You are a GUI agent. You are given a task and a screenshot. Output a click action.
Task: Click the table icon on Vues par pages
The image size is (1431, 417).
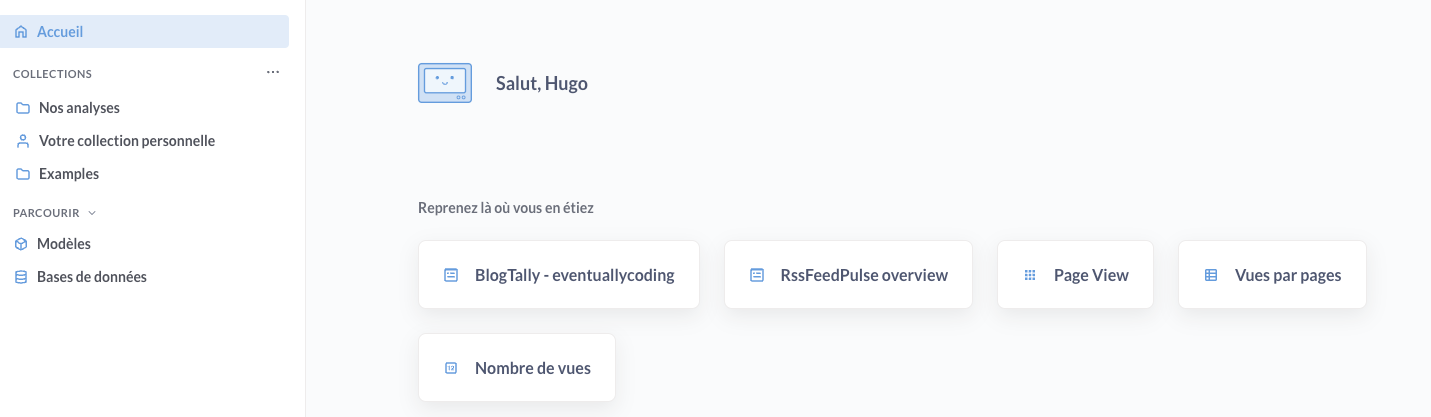click(x=1211, y=275)
